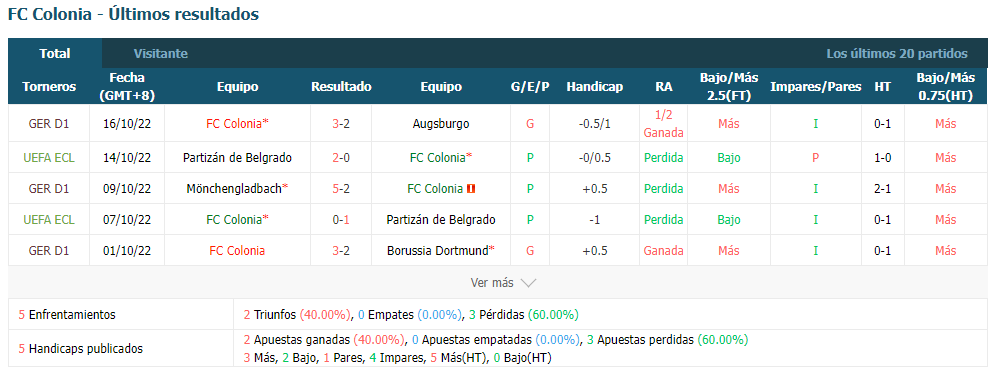Click the Impares/Pares column header
This screenshot has height=375, width=998.
(x=815, y=87)
